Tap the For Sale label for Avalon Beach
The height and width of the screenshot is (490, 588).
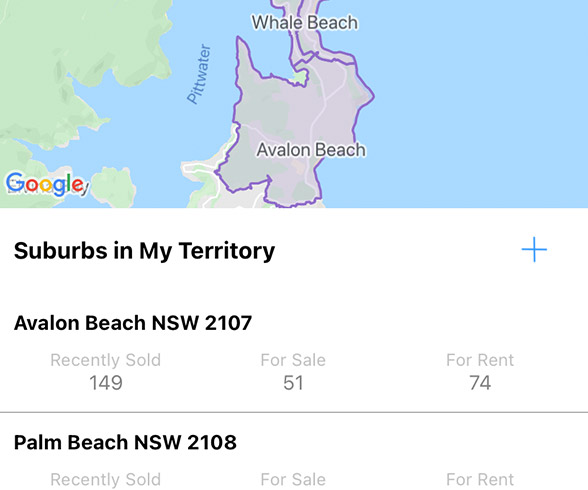tap(293, 360)
